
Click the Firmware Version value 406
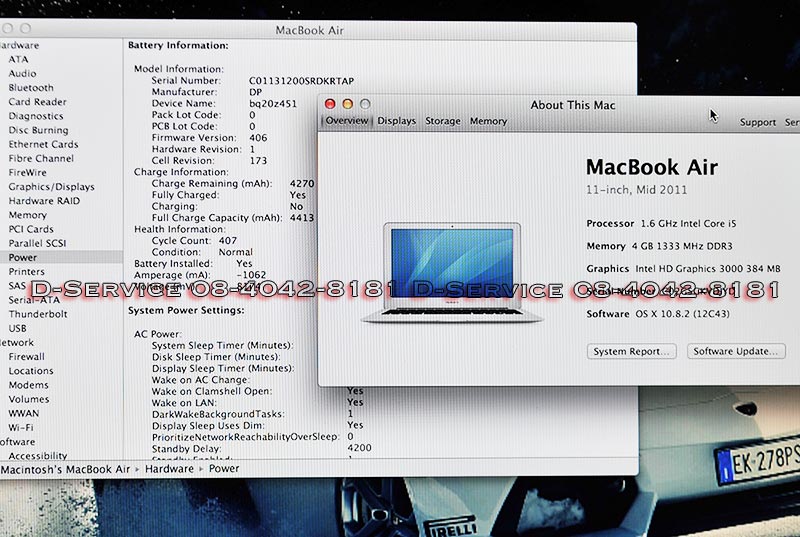(258, 138)
